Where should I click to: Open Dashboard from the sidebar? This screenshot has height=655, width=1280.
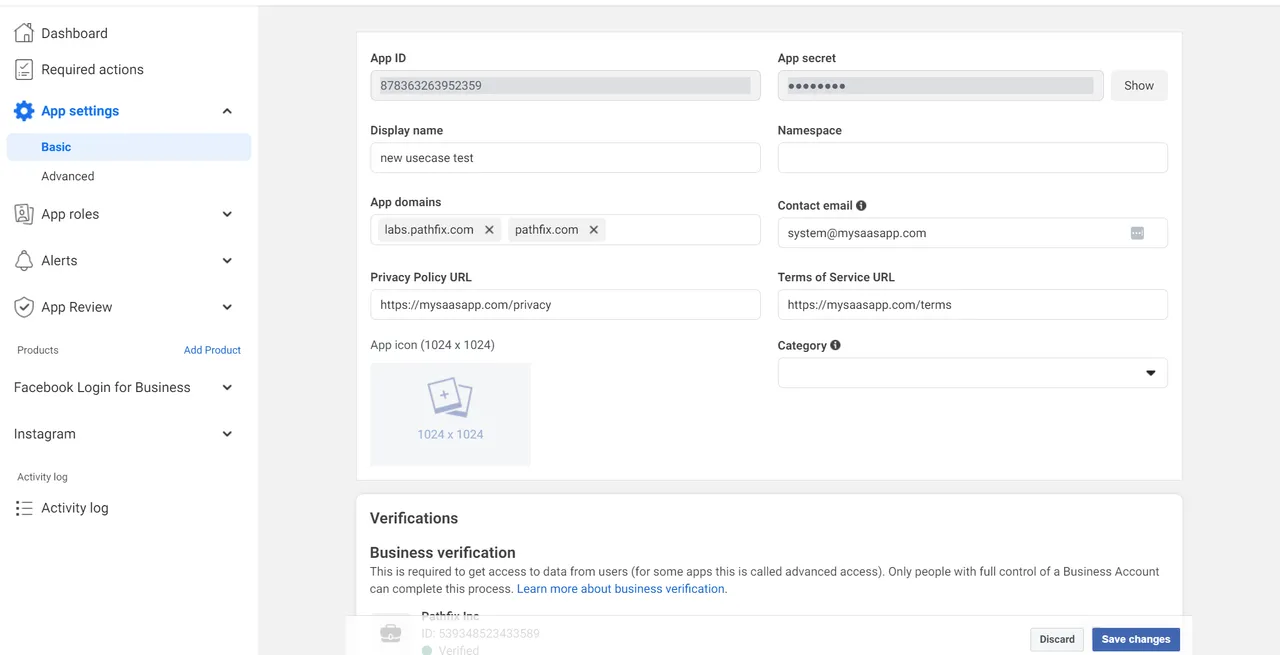[x=24, y=32]
